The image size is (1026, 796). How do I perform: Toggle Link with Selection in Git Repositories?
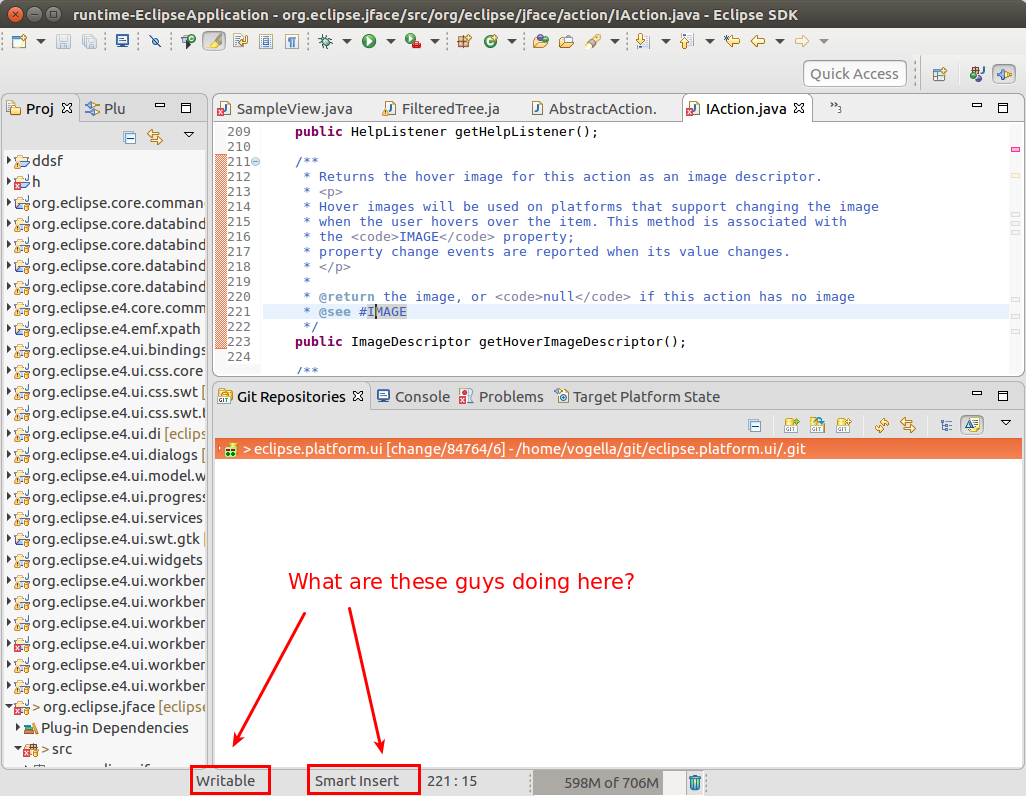click(908, 425)
